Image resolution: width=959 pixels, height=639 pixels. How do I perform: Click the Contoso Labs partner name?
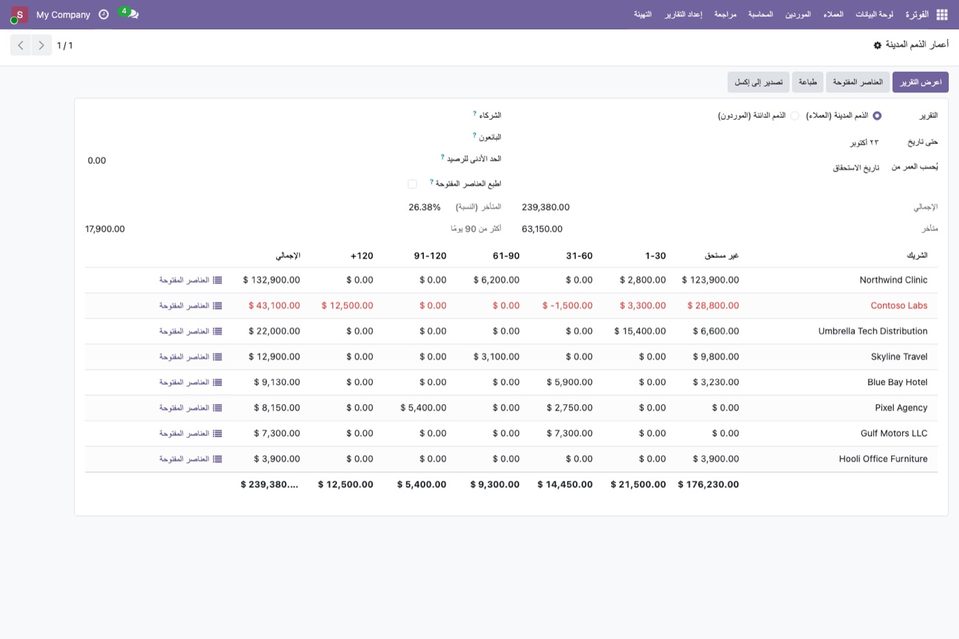click(899, 306)
